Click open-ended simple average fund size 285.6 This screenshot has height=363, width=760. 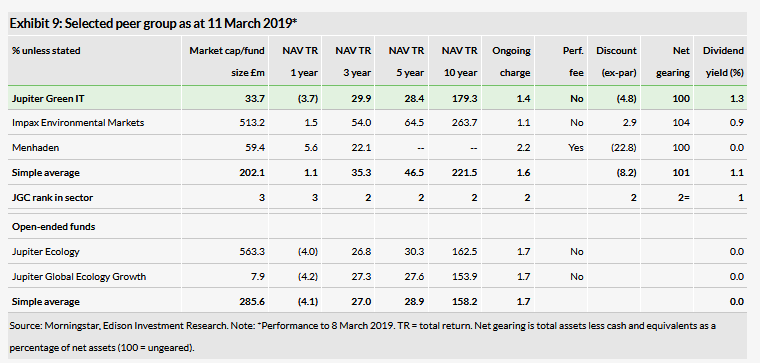click(252, 301)
